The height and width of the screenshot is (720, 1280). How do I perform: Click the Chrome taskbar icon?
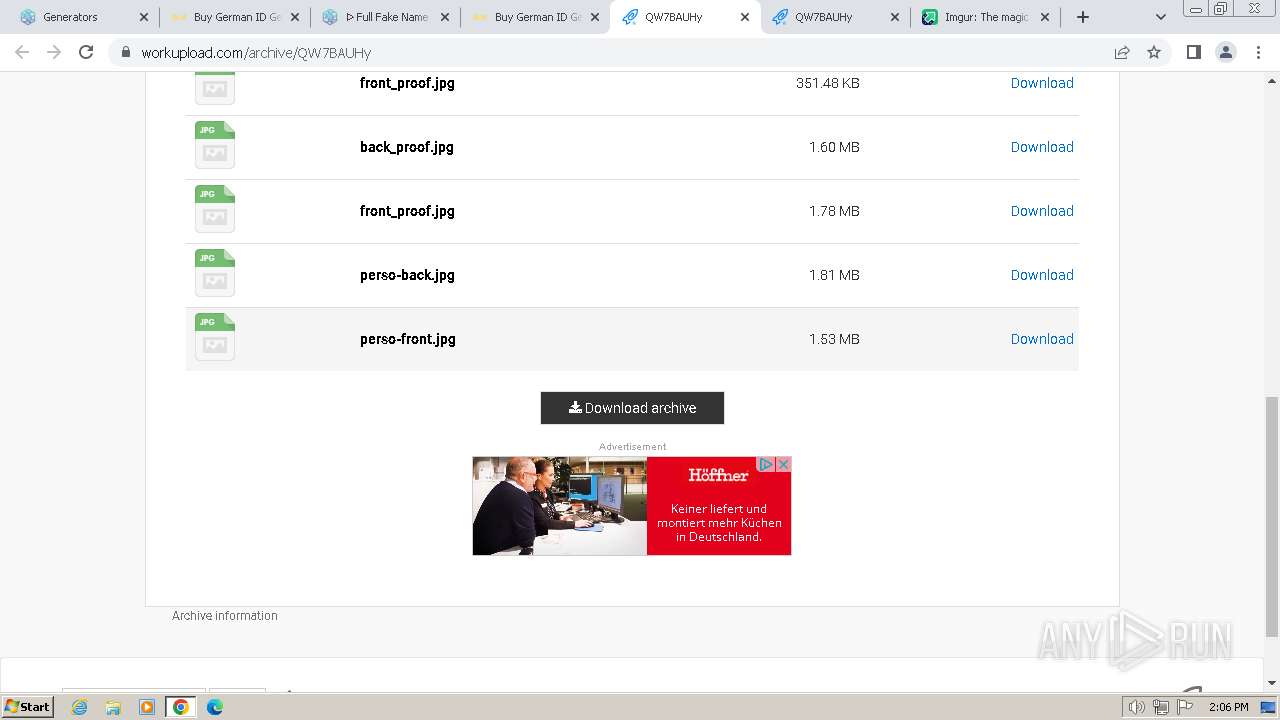click(181, 707)
